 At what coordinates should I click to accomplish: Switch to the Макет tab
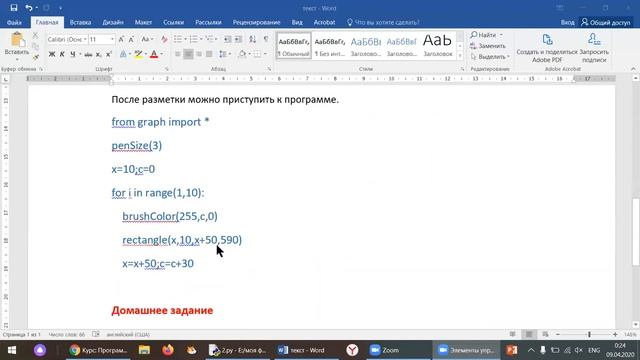pos(143,22)
